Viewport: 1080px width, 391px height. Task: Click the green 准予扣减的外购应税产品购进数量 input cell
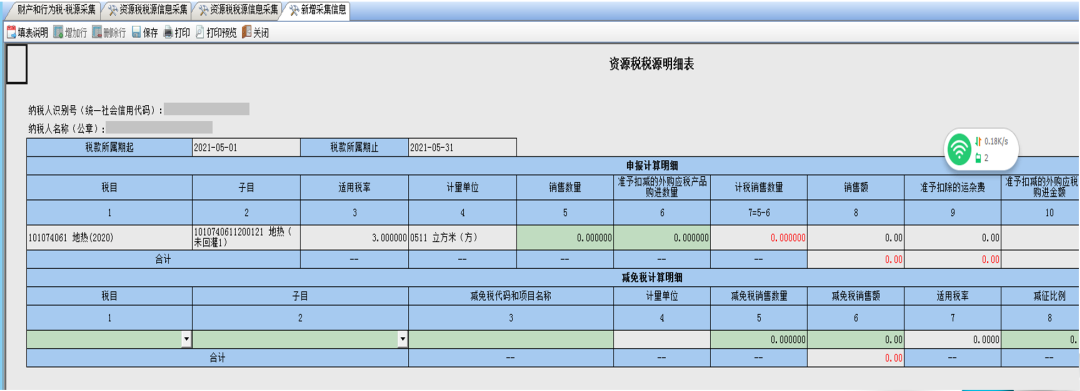[662, 238]
